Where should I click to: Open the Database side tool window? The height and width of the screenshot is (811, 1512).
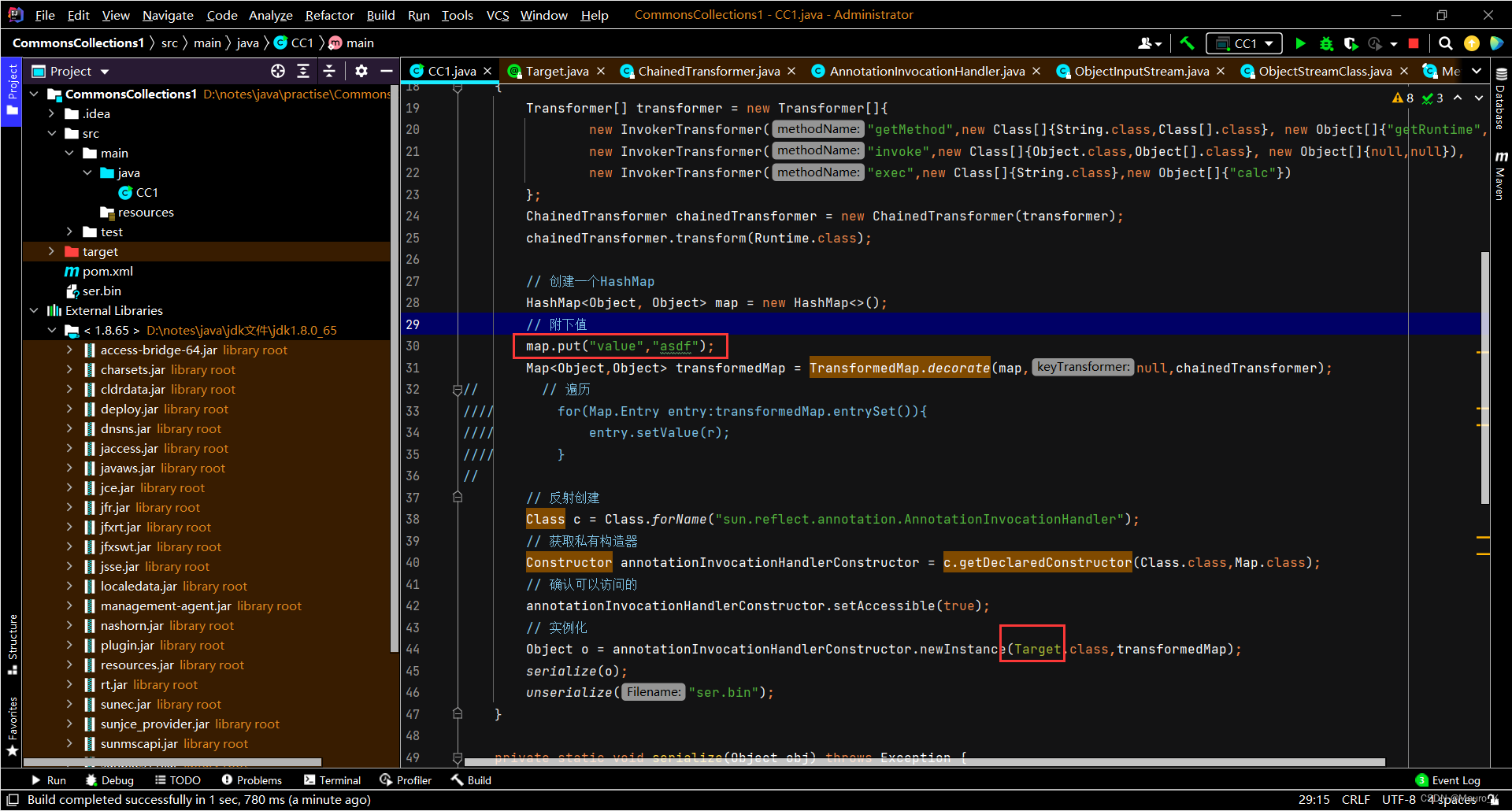[1501, 98]
